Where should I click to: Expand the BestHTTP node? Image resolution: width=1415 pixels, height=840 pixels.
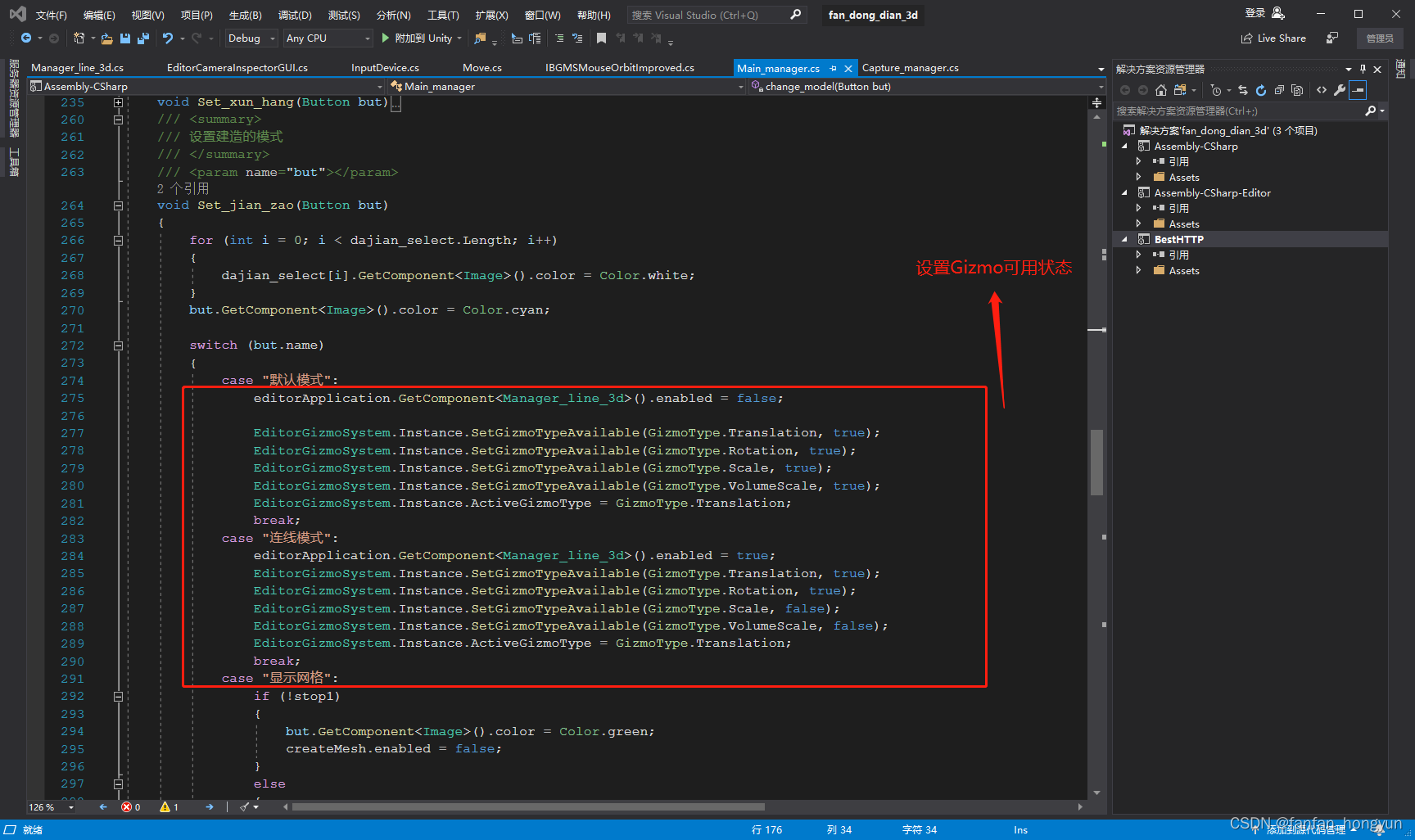[1125, 239]
